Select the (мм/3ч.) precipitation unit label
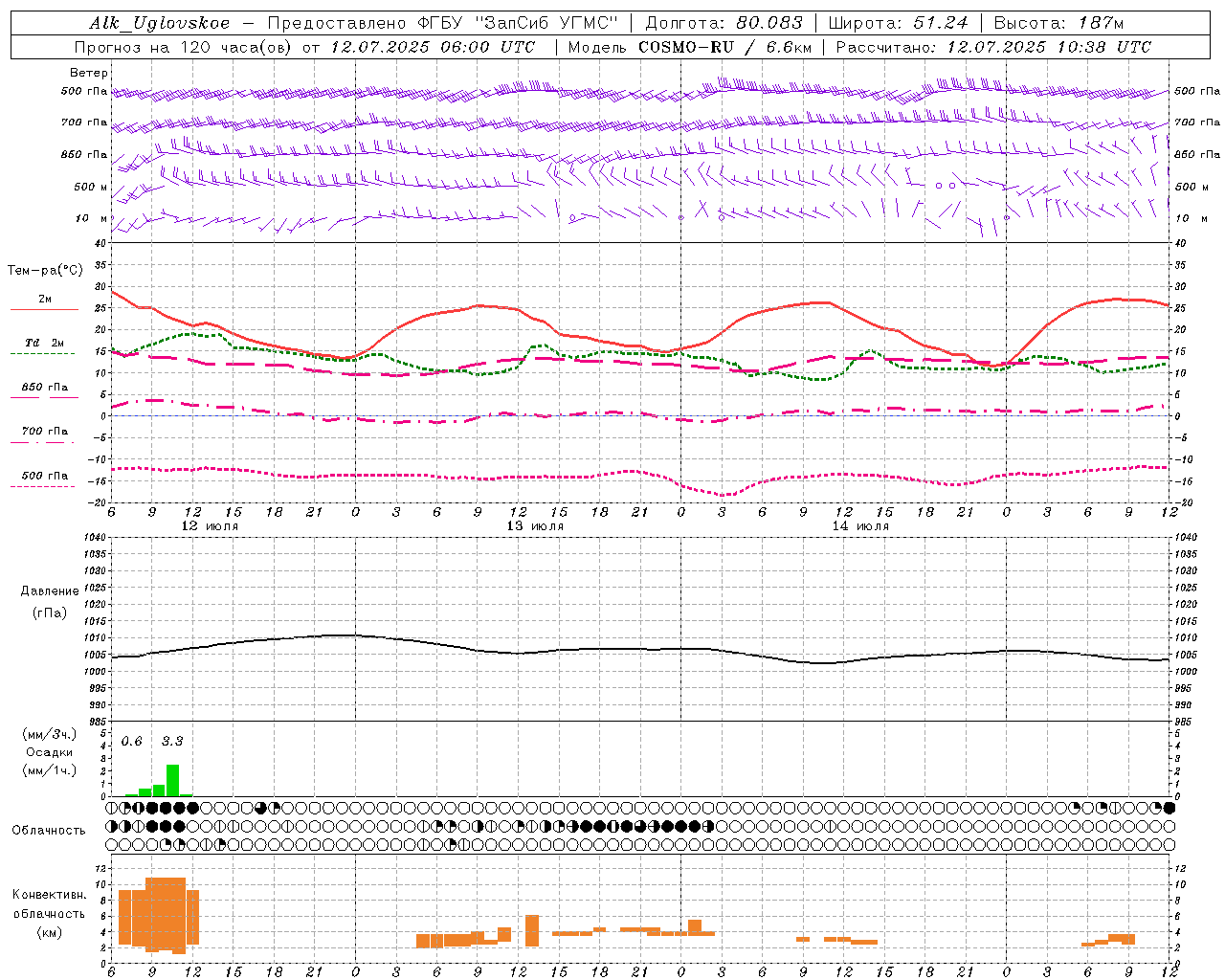Image resolution: width=1225 pixels, height=980 pixels. pos(50,734)
